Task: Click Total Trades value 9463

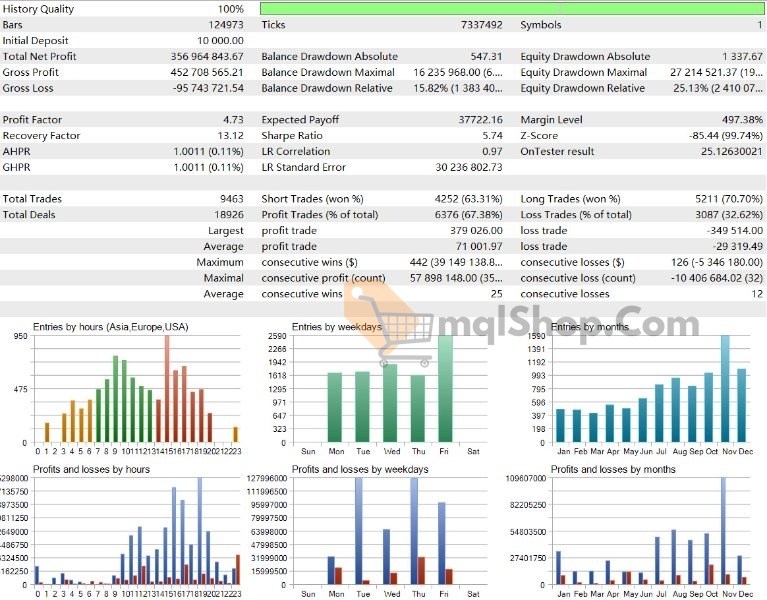Action: point(231,199)
